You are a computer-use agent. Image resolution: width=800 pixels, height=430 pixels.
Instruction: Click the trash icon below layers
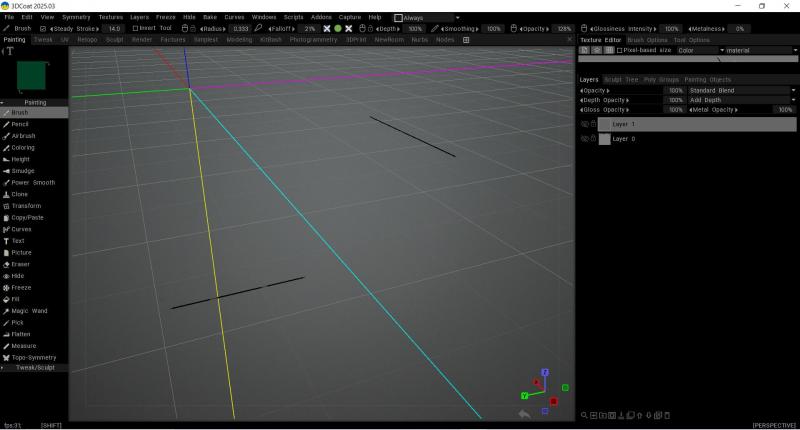(x=667, y=415)
